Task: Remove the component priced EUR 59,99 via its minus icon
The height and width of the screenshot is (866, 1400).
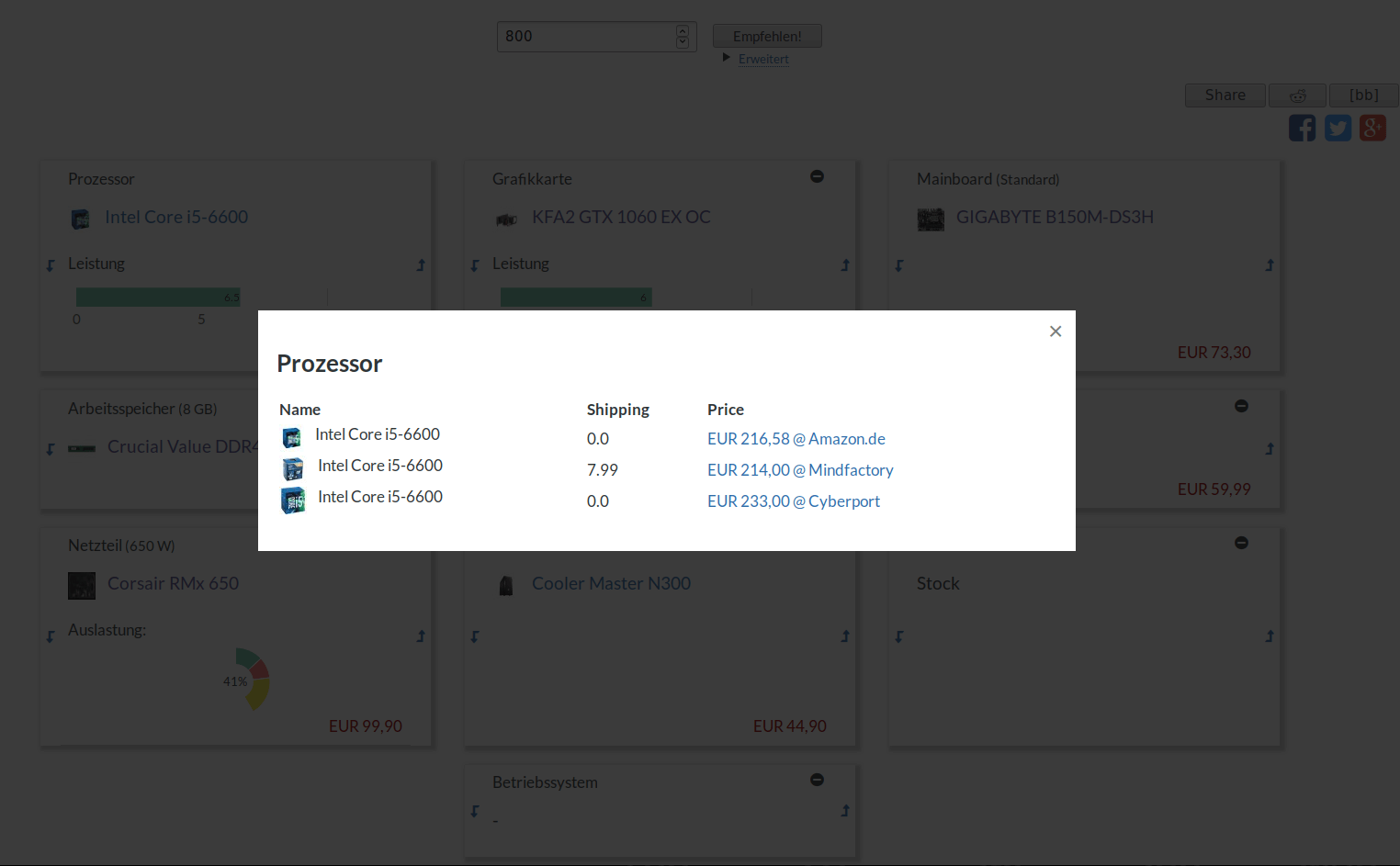Action: pyautogui.click(x=1241, y=406)
